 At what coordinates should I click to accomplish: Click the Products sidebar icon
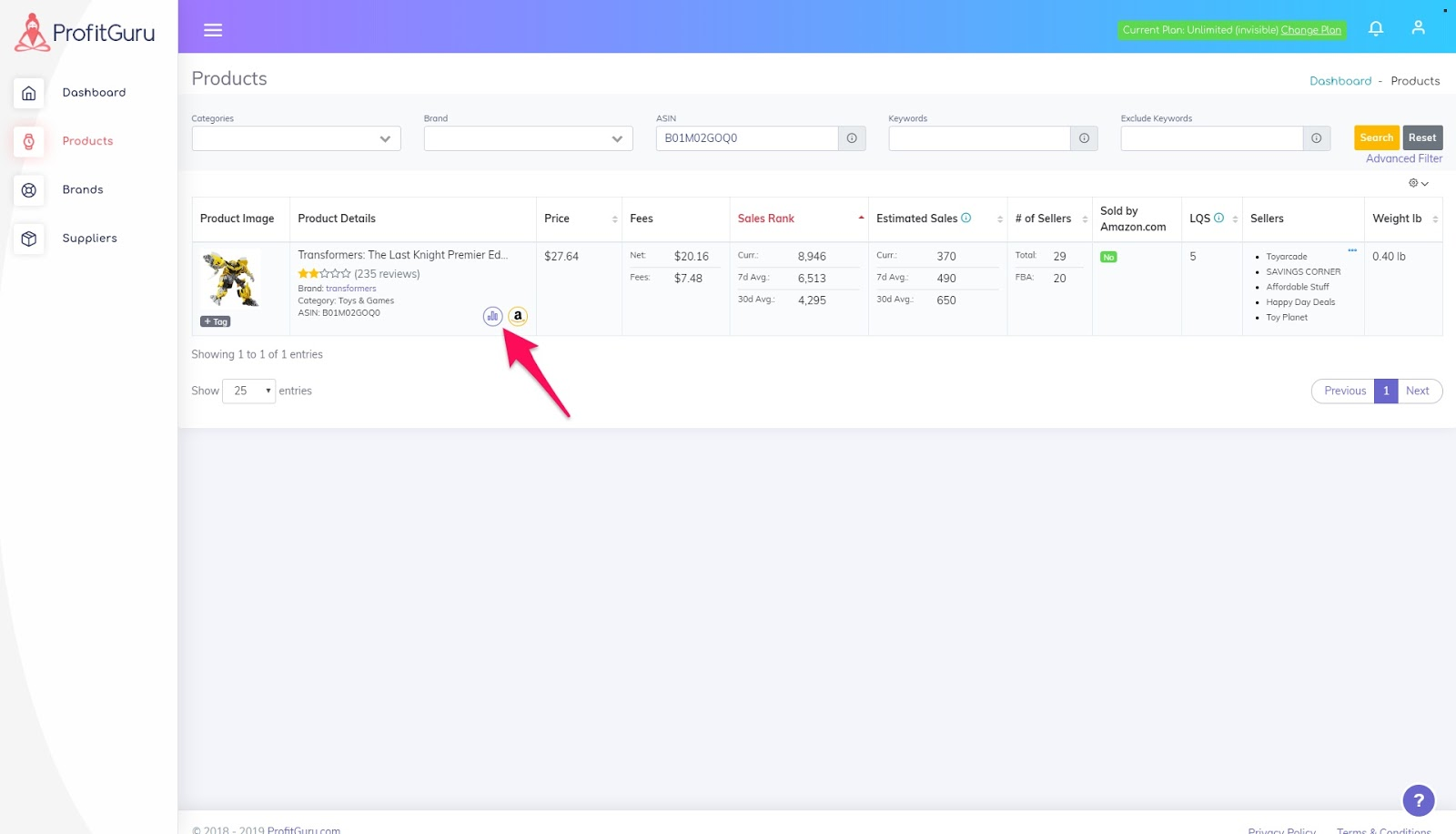point(29,141)
